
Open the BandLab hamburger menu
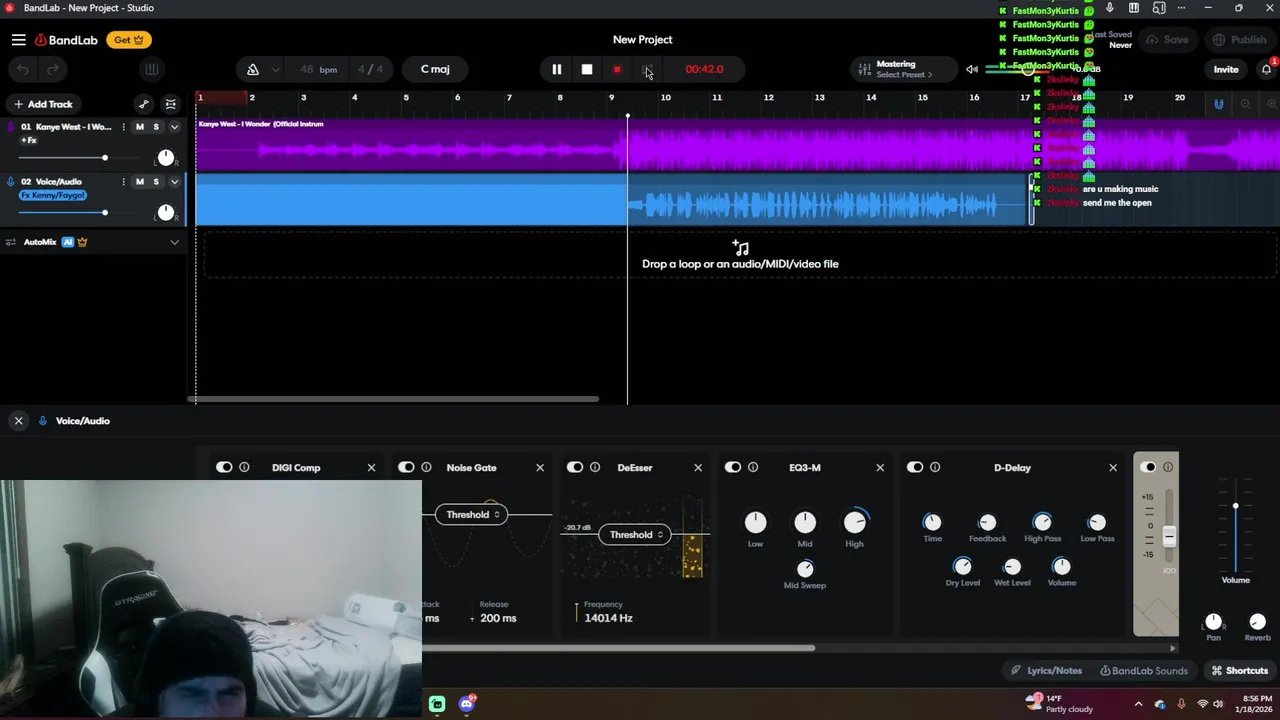point(19,40)
